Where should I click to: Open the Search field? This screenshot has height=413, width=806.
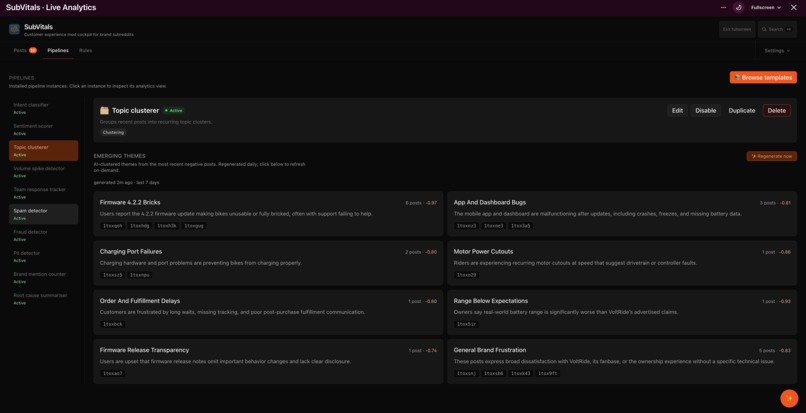(x=777, y=29)
